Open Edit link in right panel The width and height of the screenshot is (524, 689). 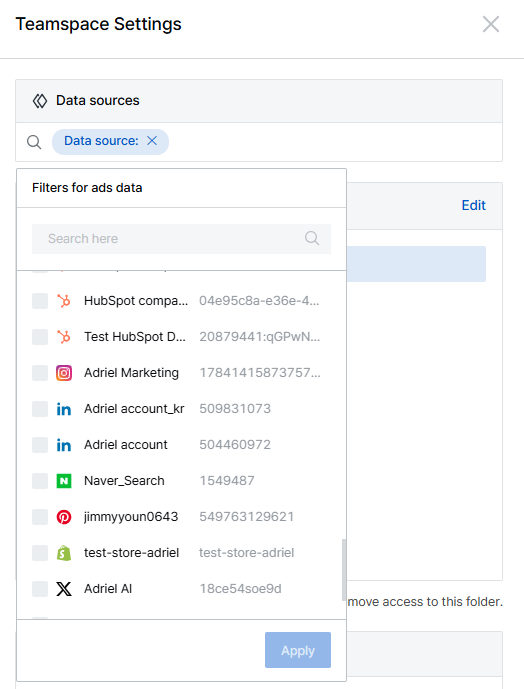(x=473, y=206)
